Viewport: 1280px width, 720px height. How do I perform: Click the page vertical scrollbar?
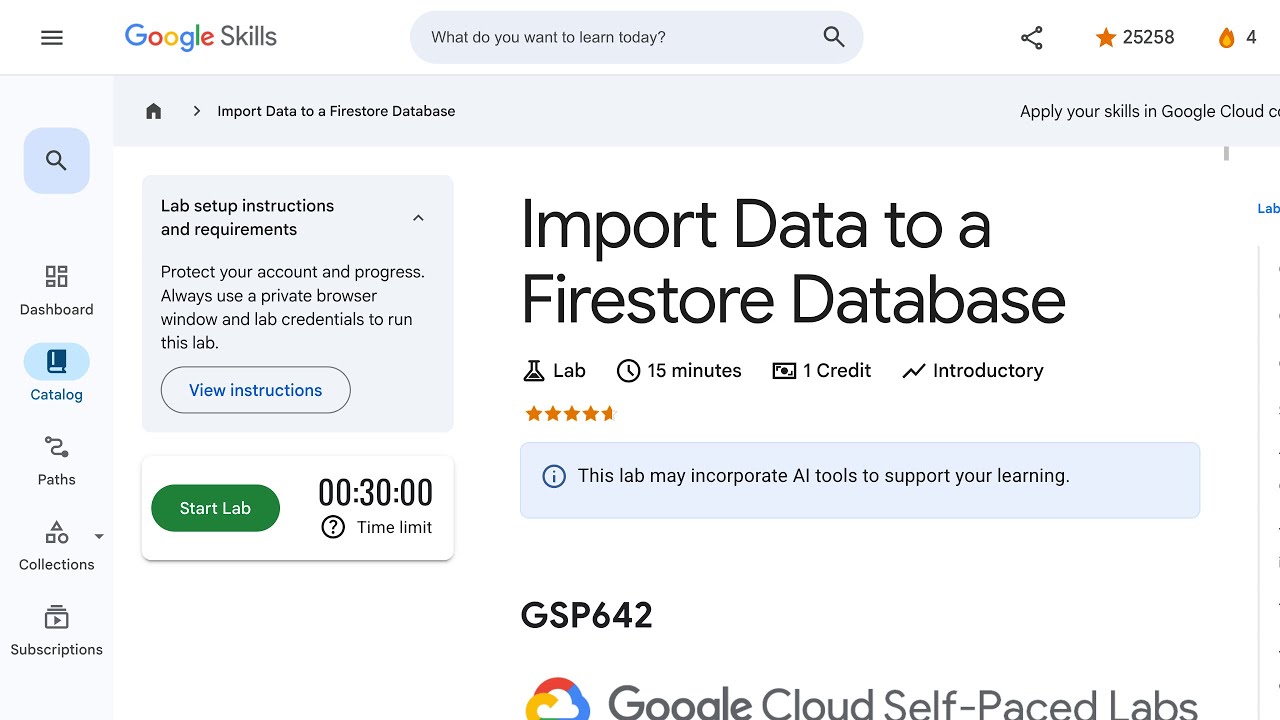[1226, 153]
